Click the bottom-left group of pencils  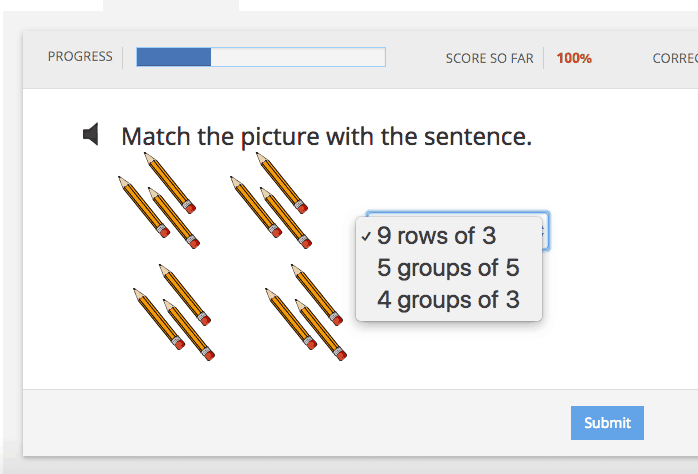tap(174, 312)
